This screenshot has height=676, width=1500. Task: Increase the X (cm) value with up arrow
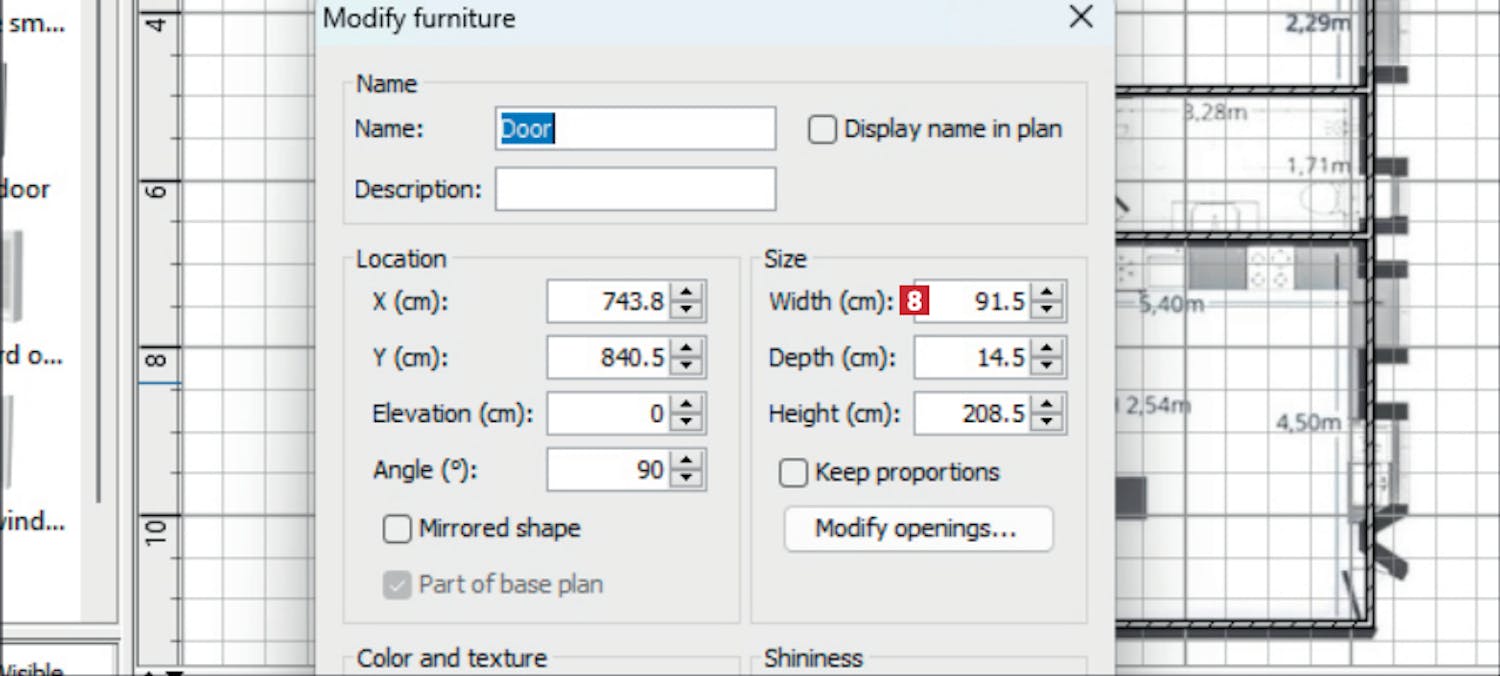point(686,293)
